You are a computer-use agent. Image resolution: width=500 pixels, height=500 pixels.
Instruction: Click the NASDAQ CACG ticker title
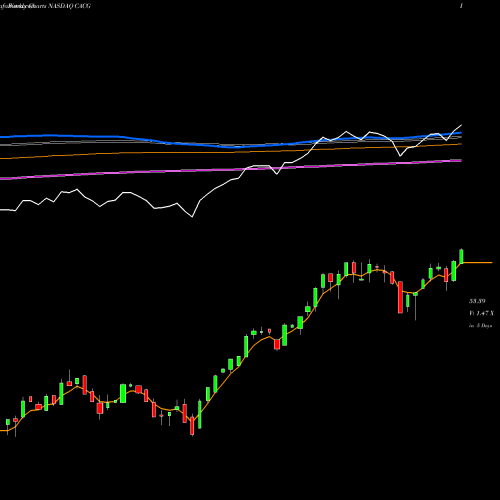click(69, 6)
